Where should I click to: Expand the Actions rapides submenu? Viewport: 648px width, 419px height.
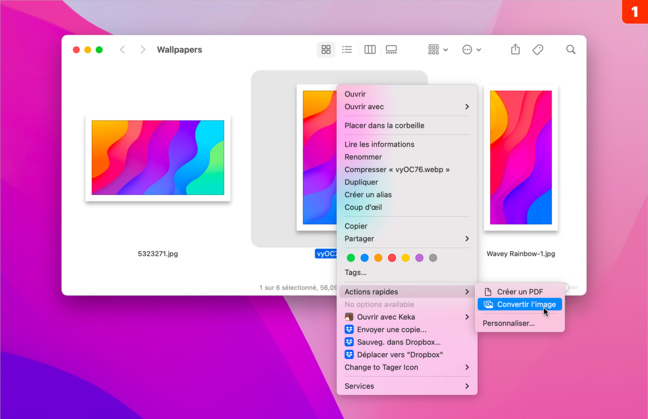click(x=407, y=292)
